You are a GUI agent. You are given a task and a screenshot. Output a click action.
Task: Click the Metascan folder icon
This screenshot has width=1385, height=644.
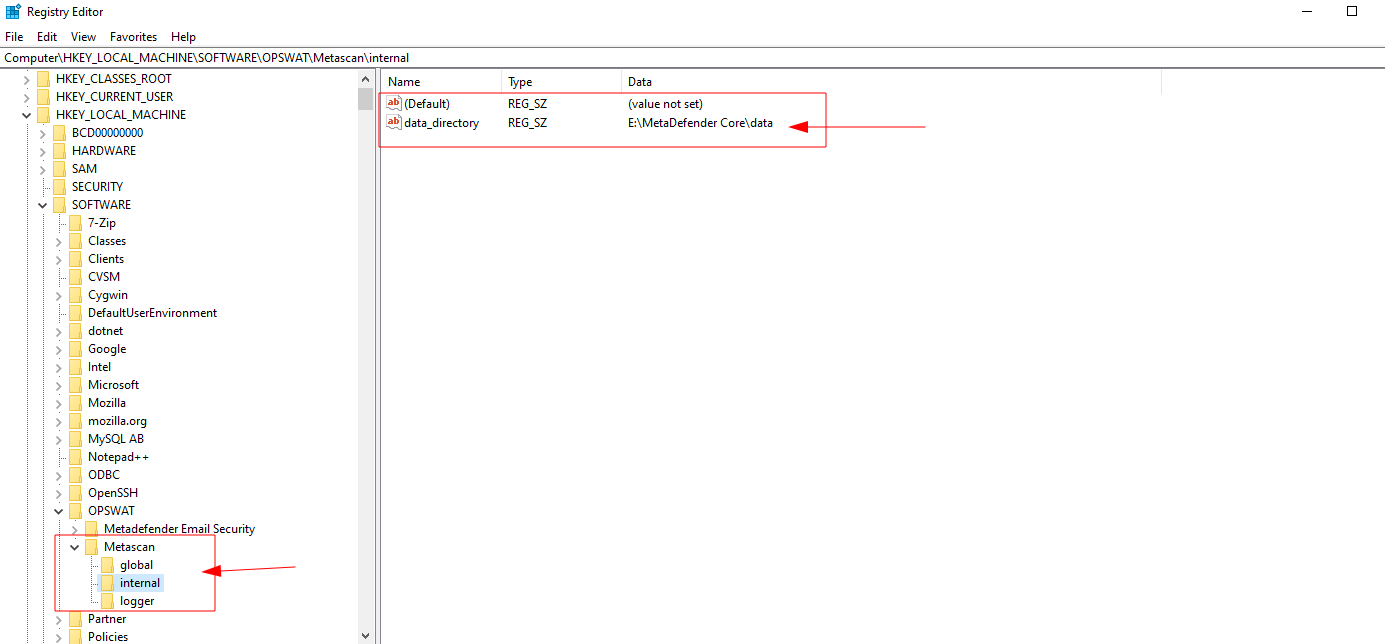[91, 547]
